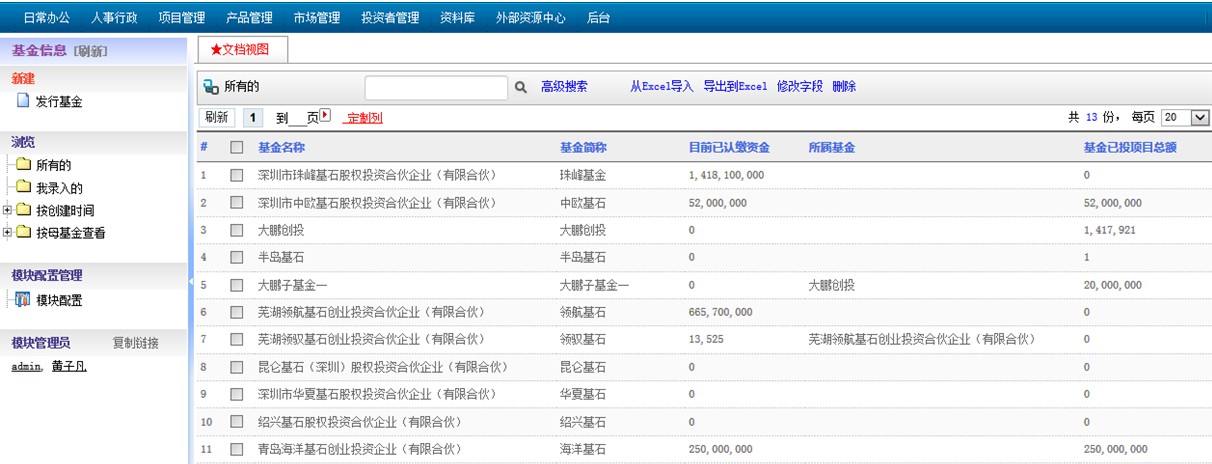Check the box for 领驭基石 row
This screenshot has height=464, width=1212.
(237, 339)
